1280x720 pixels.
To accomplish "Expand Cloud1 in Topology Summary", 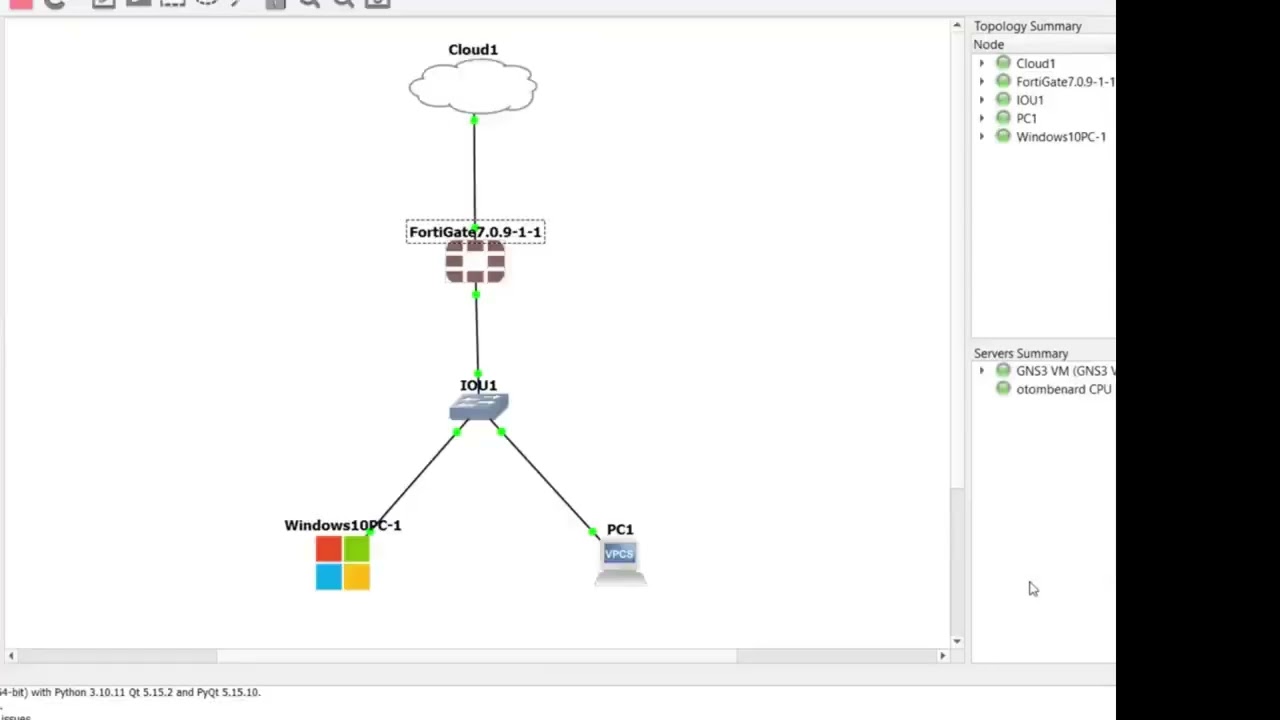I will 981,63.
